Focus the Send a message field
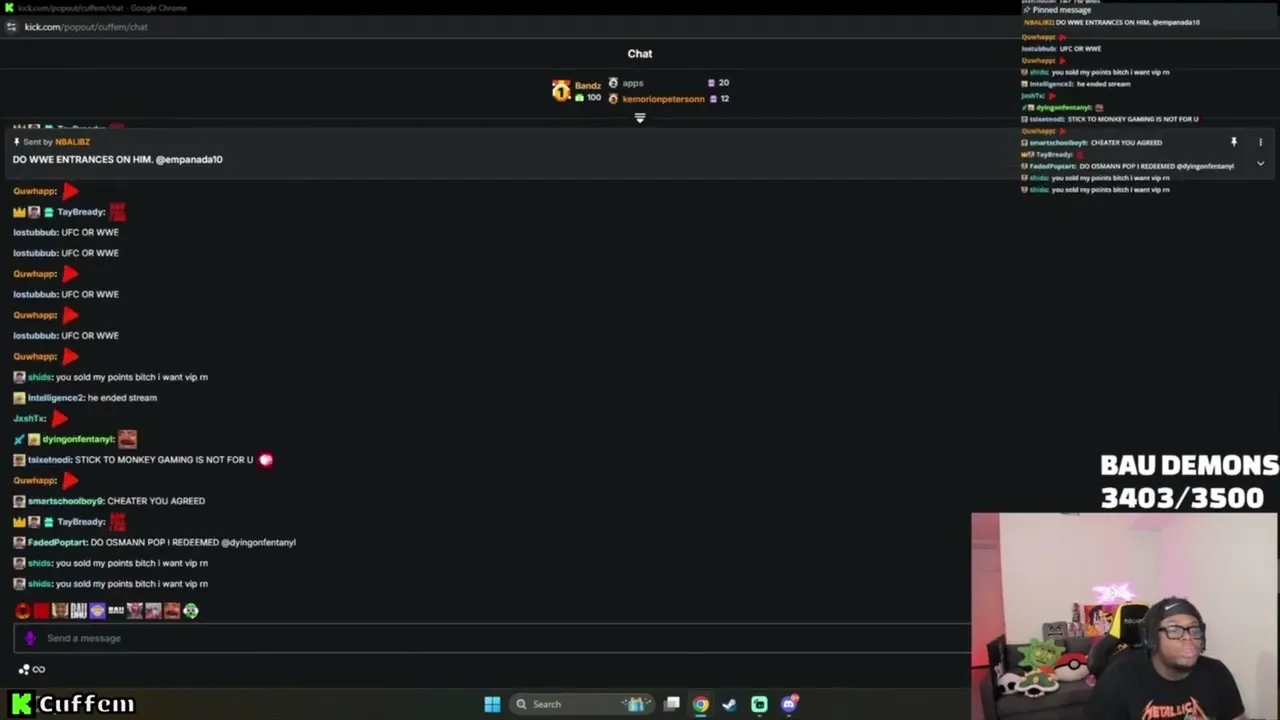 click(x=492, y=638)
